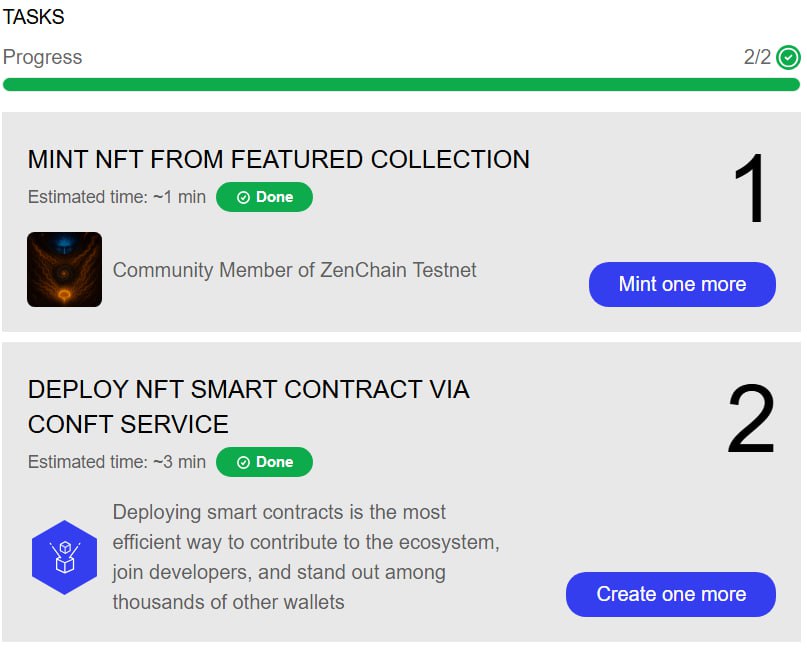Click the Estimated time ~1 min label
The height and width of the screenshot is (651, 807).
coord(117,197)
